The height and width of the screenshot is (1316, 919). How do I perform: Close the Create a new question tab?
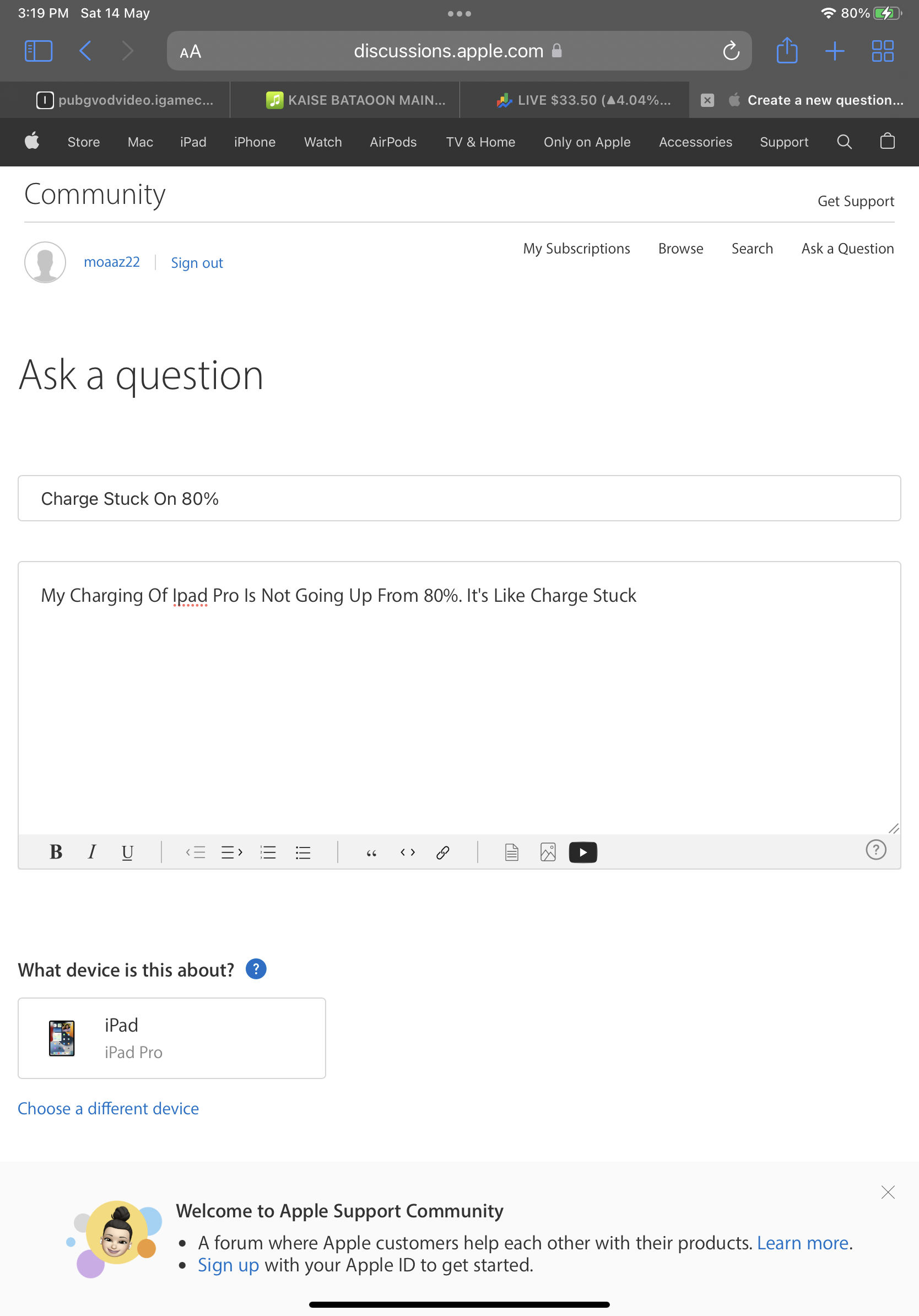[707, 100]
